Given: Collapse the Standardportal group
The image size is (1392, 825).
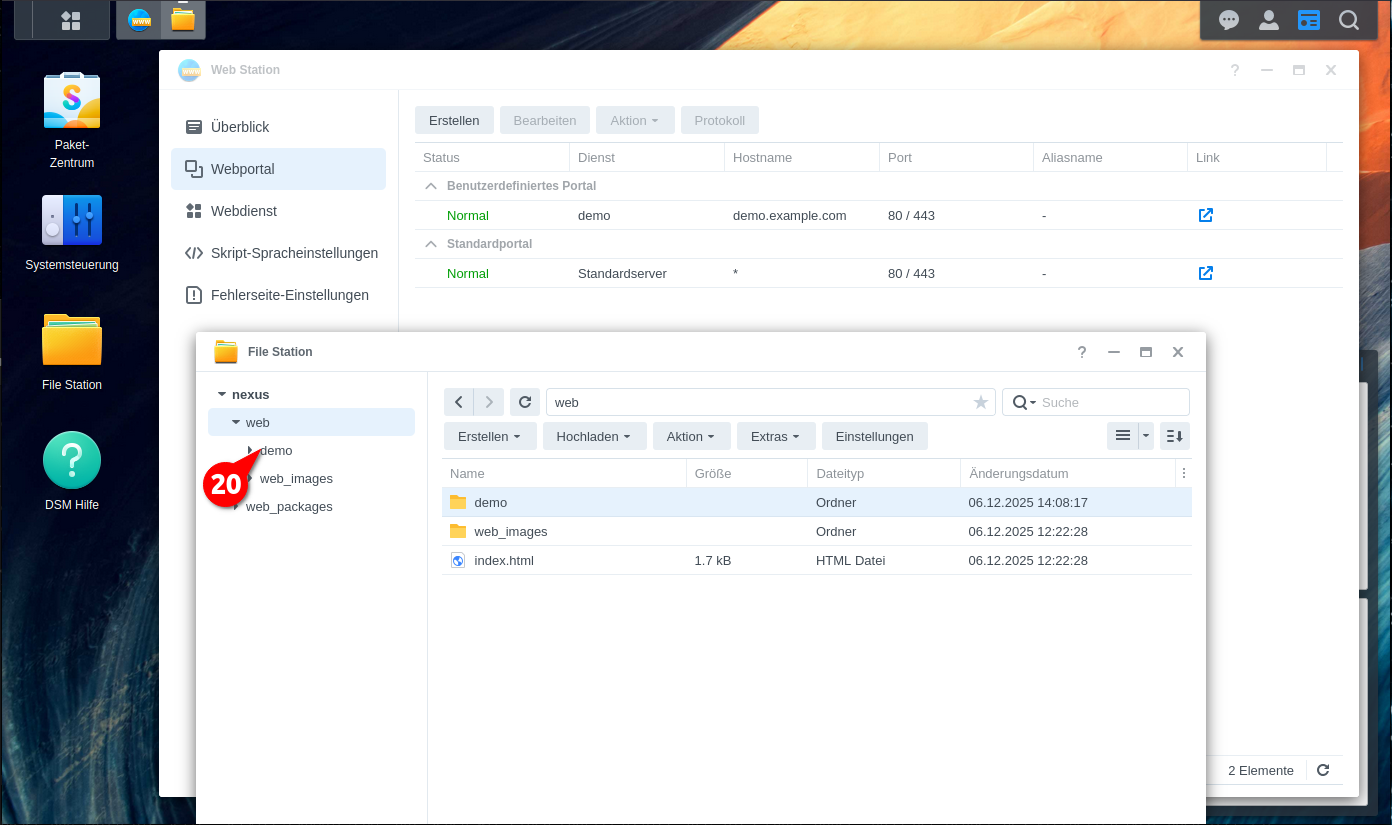Looking at the screenshot, I should point(431,244).
